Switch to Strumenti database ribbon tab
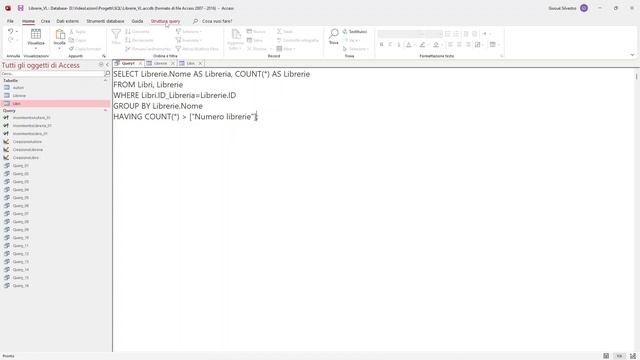The image size is (640, 360). 105,21
